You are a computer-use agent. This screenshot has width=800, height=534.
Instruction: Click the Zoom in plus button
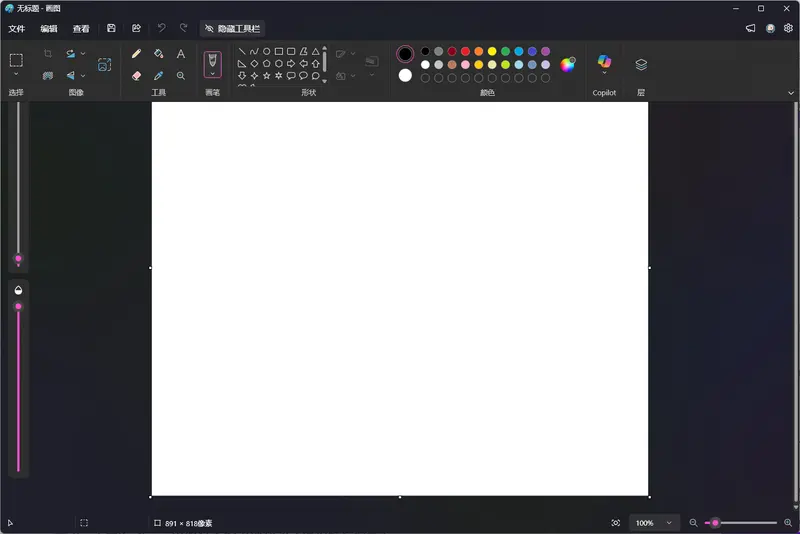788,523
